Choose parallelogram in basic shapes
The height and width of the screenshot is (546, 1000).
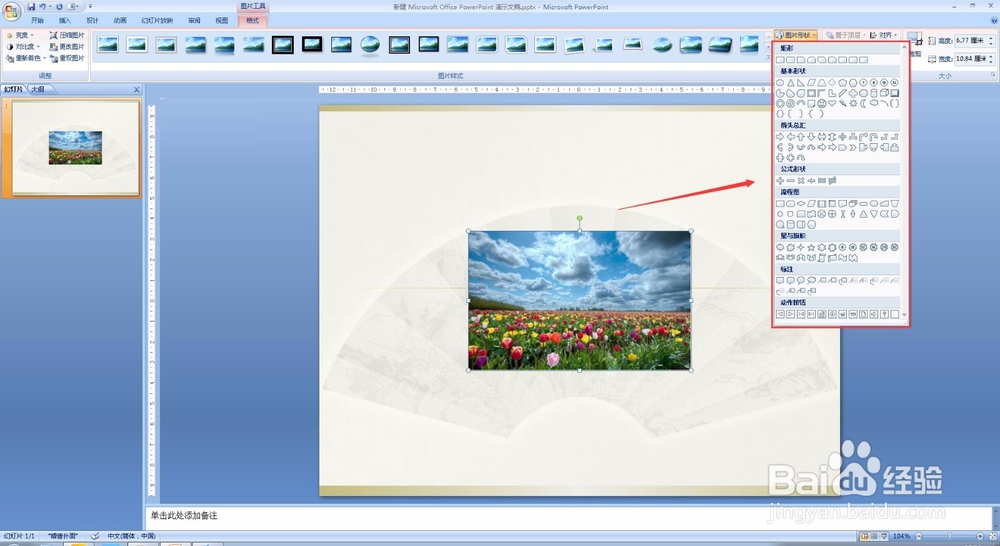(811, 83)
